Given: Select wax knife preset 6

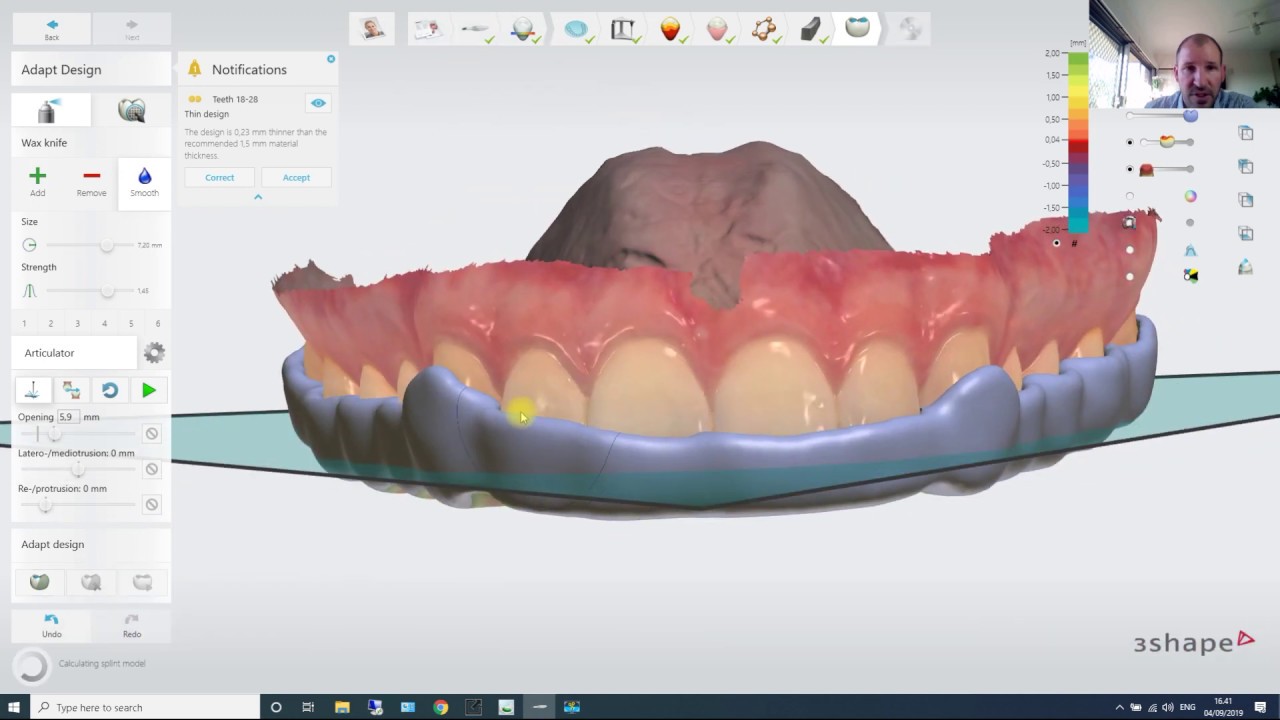Looking at the screenshot, I should [x=157, y=324].
